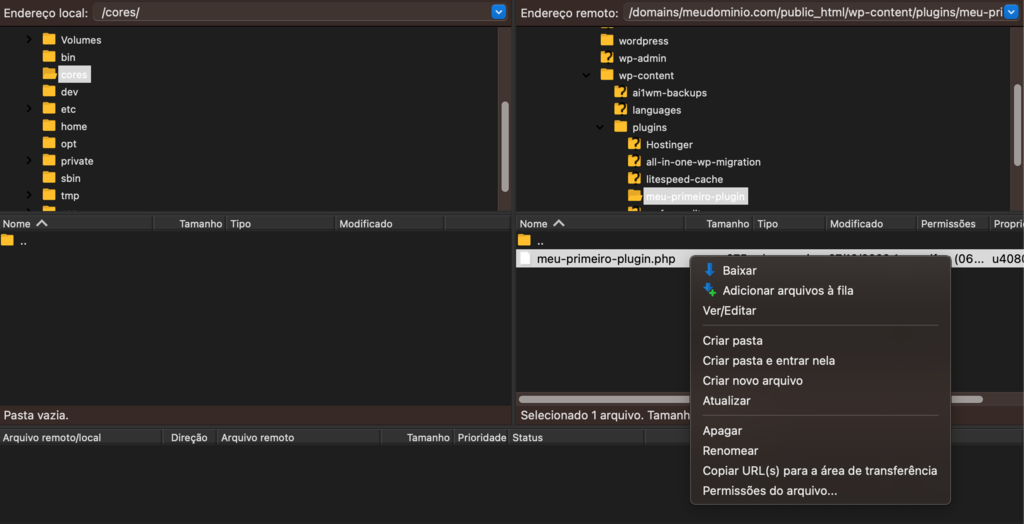This screenshot has width=1024, height=524.
Task: Select the etc folder icon
Action: tap(49, 108)
